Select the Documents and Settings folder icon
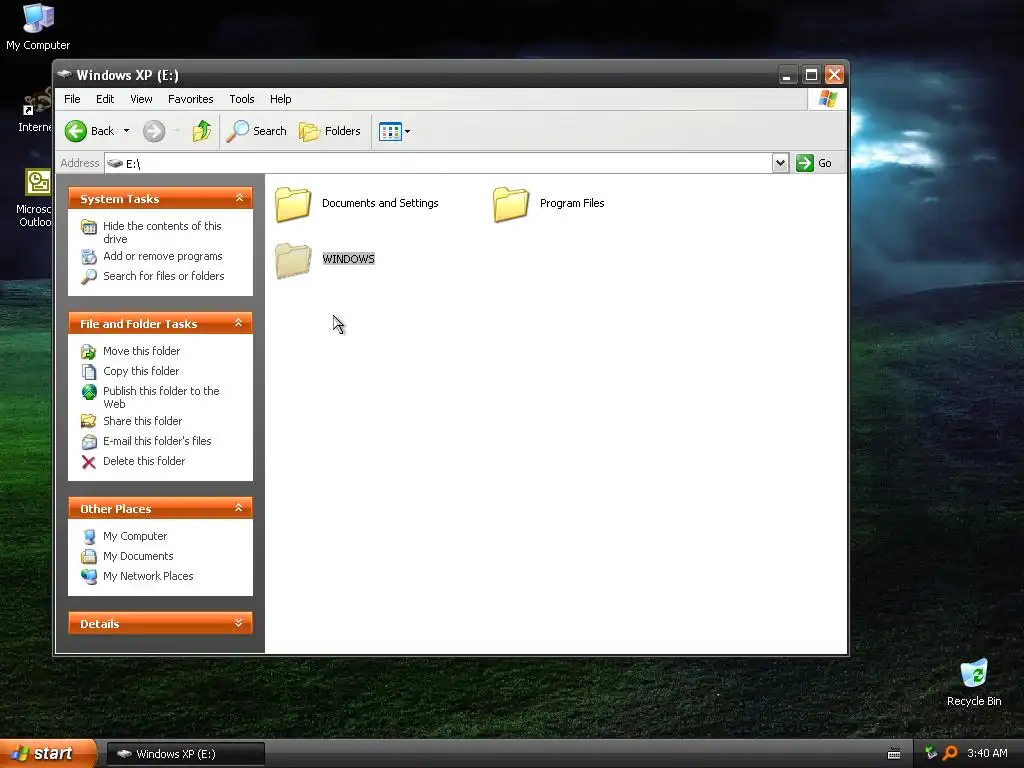This screenshot has height=768, width=1024. pyautogui.click(x=293, y=204)
